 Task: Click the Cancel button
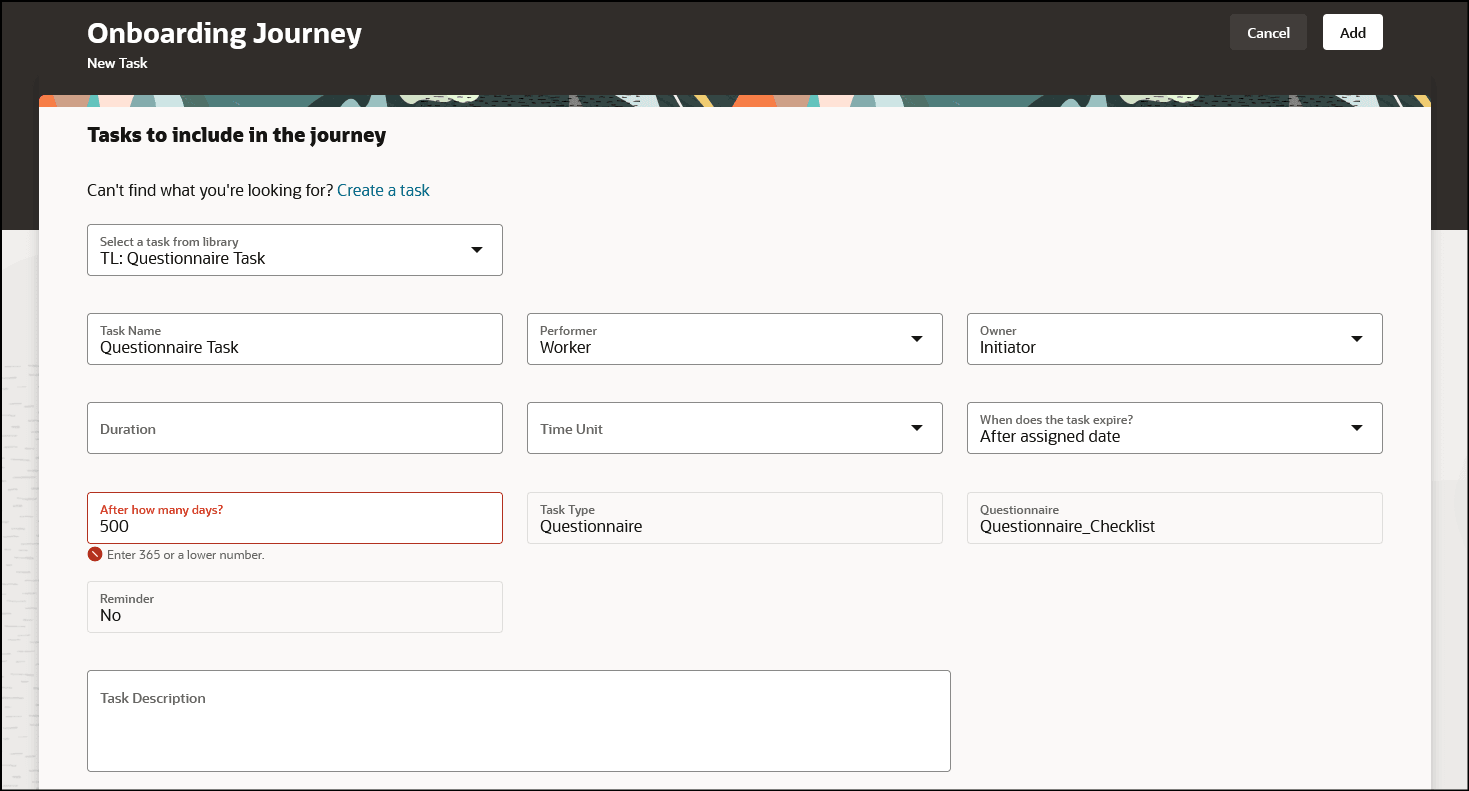1268,32
